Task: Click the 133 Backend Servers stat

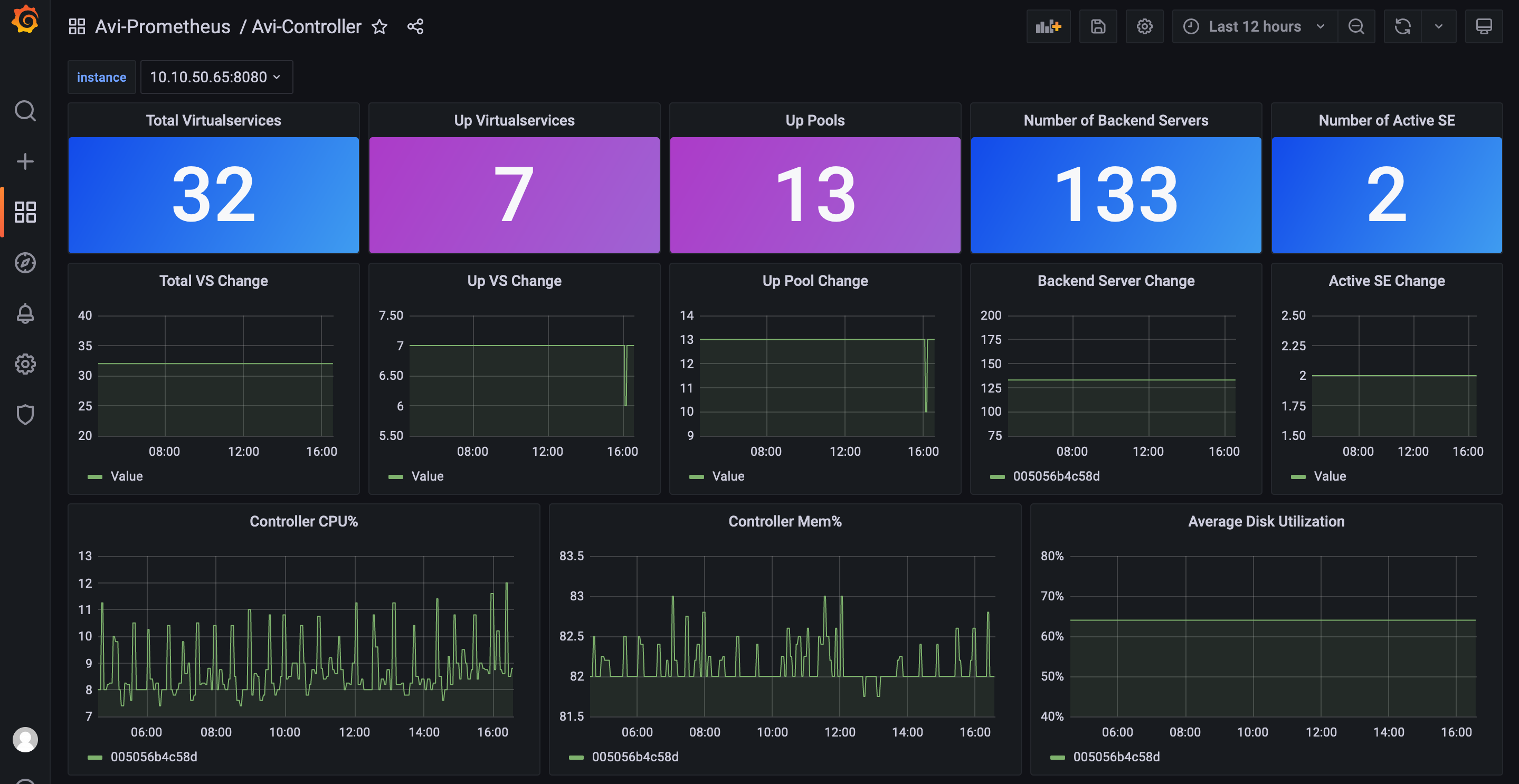Action: point(1116,195)
